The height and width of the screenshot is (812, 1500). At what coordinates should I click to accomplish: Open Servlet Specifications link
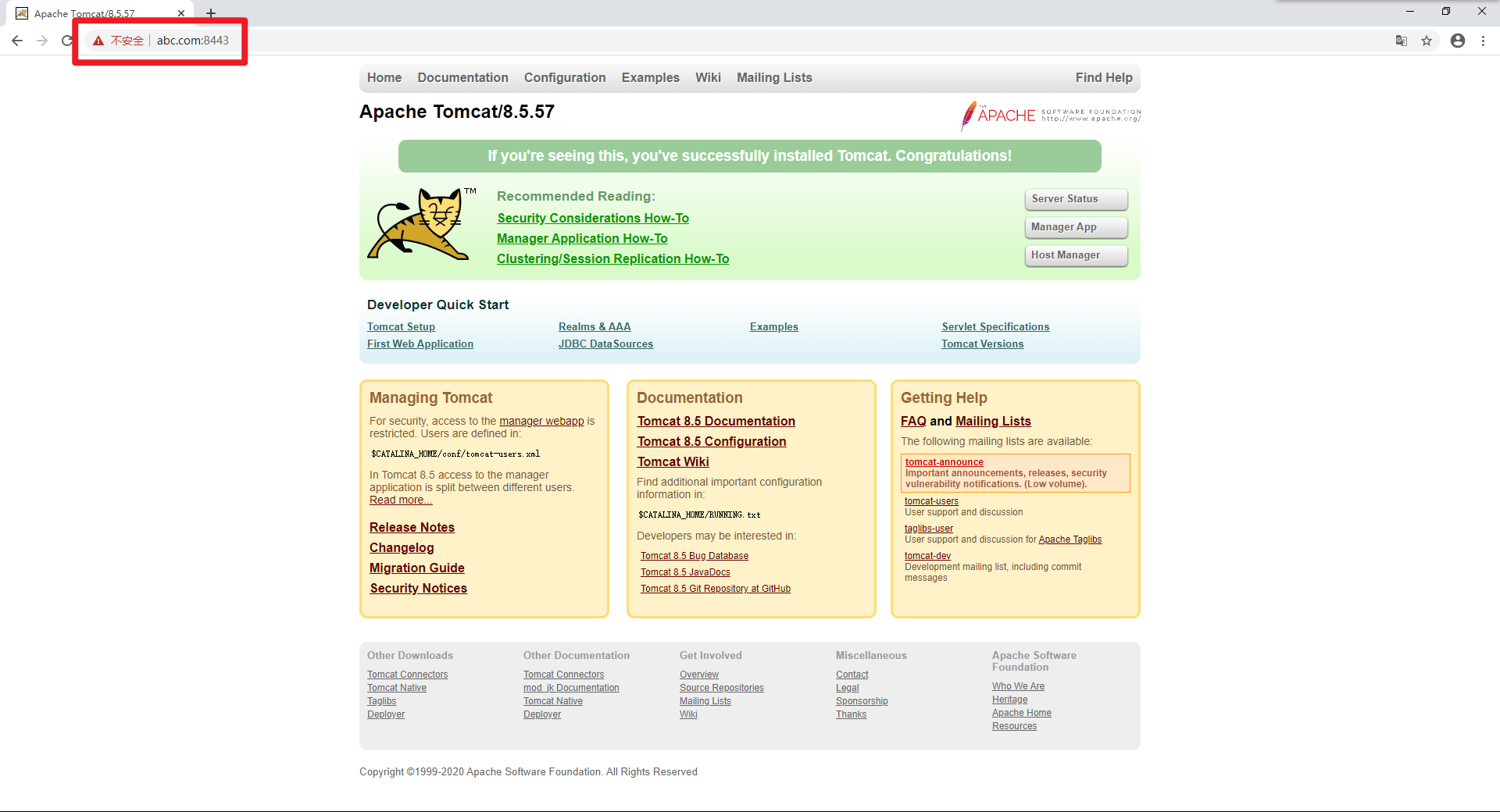(995, 327)
